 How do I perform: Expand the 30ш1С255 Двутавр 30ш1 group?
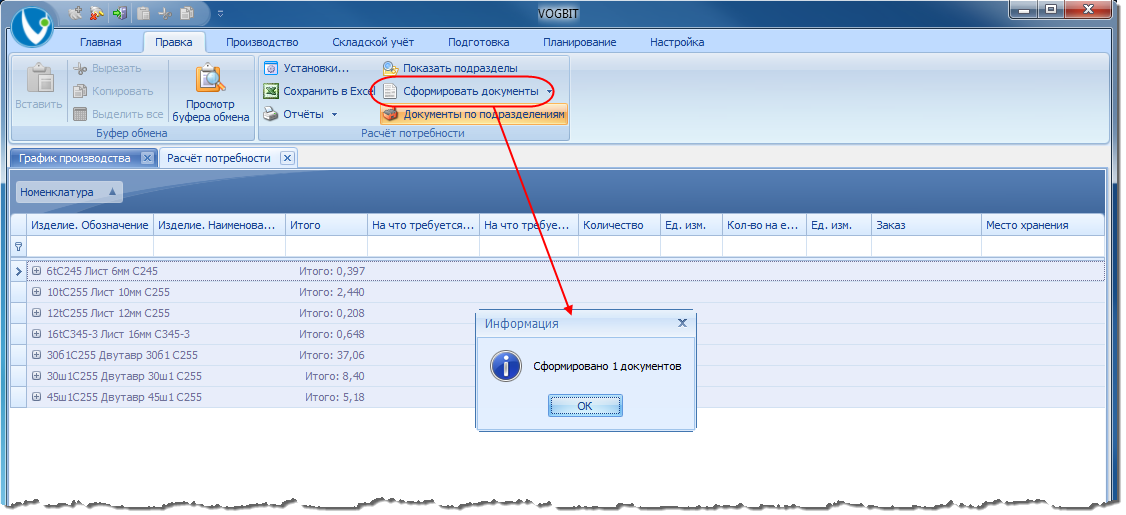pos(37,376)
